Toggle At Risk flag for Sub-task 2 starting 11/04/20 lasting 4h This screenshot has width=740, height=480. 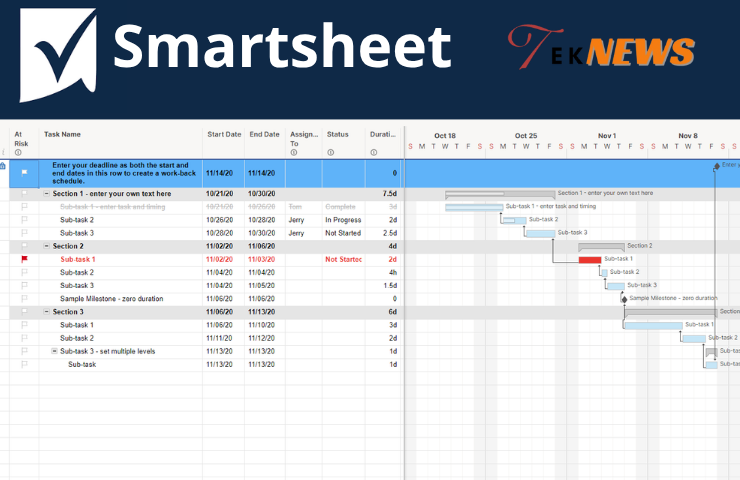point(25,272)
